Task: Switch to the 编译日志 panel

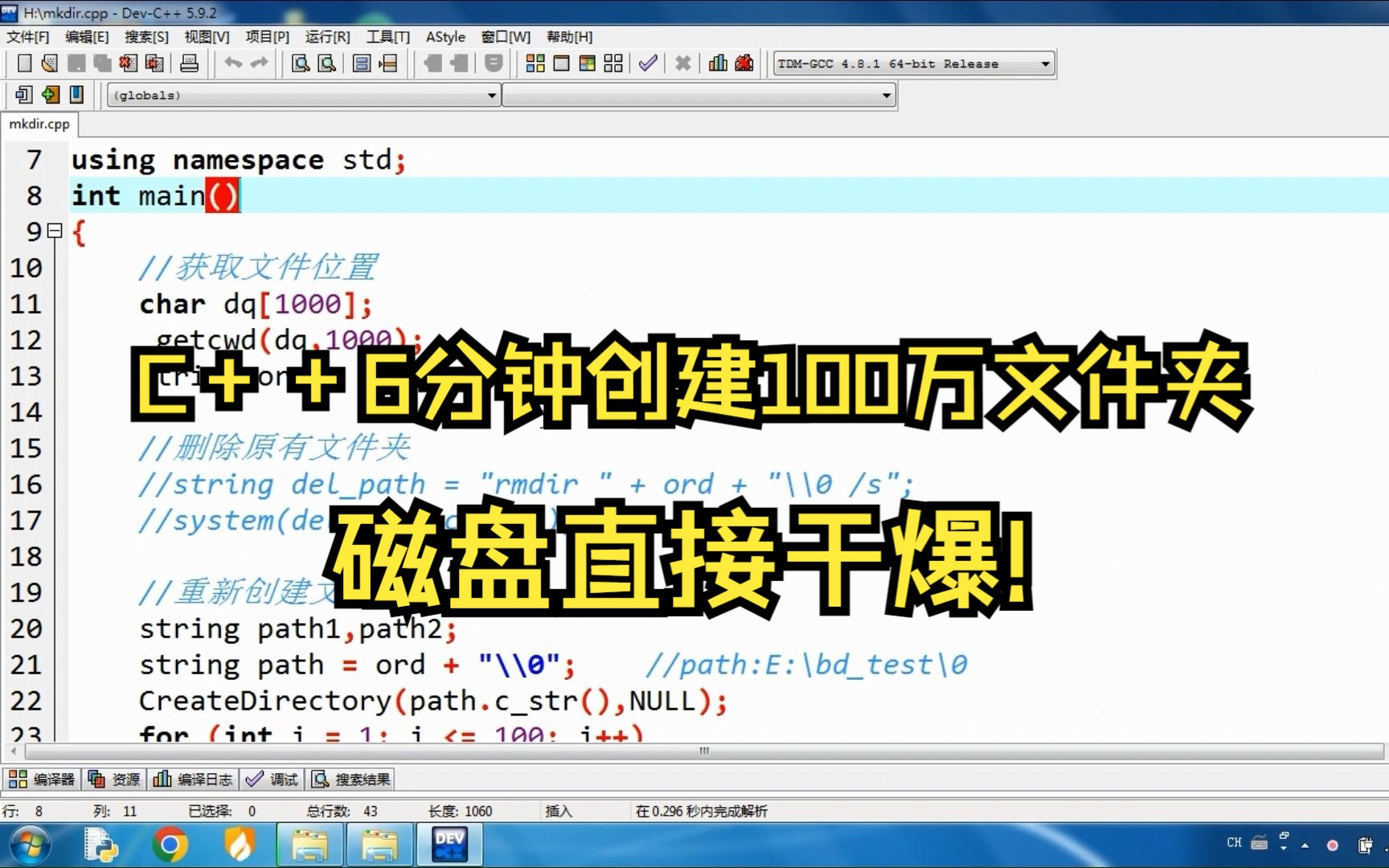Action: 193,779
